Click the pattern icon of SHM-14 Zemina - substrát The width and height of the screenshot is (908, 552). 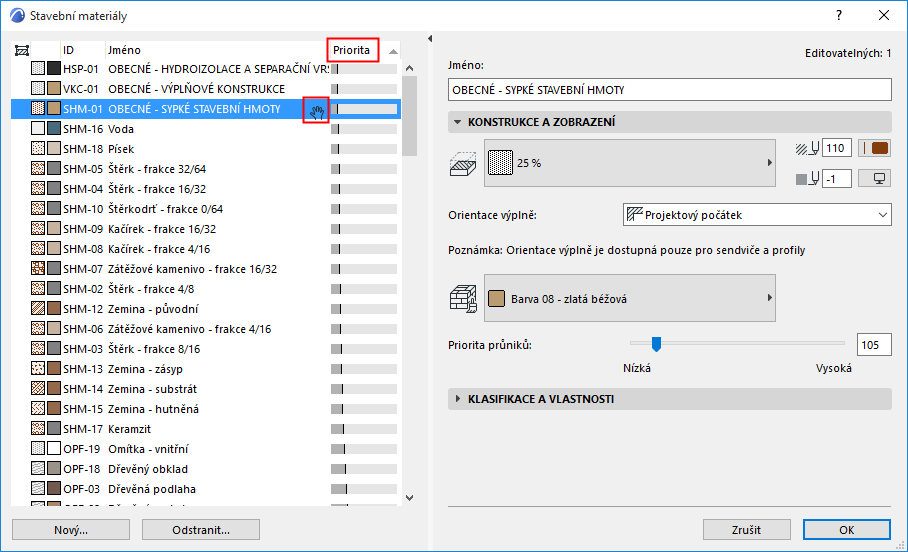pos(38,389)
